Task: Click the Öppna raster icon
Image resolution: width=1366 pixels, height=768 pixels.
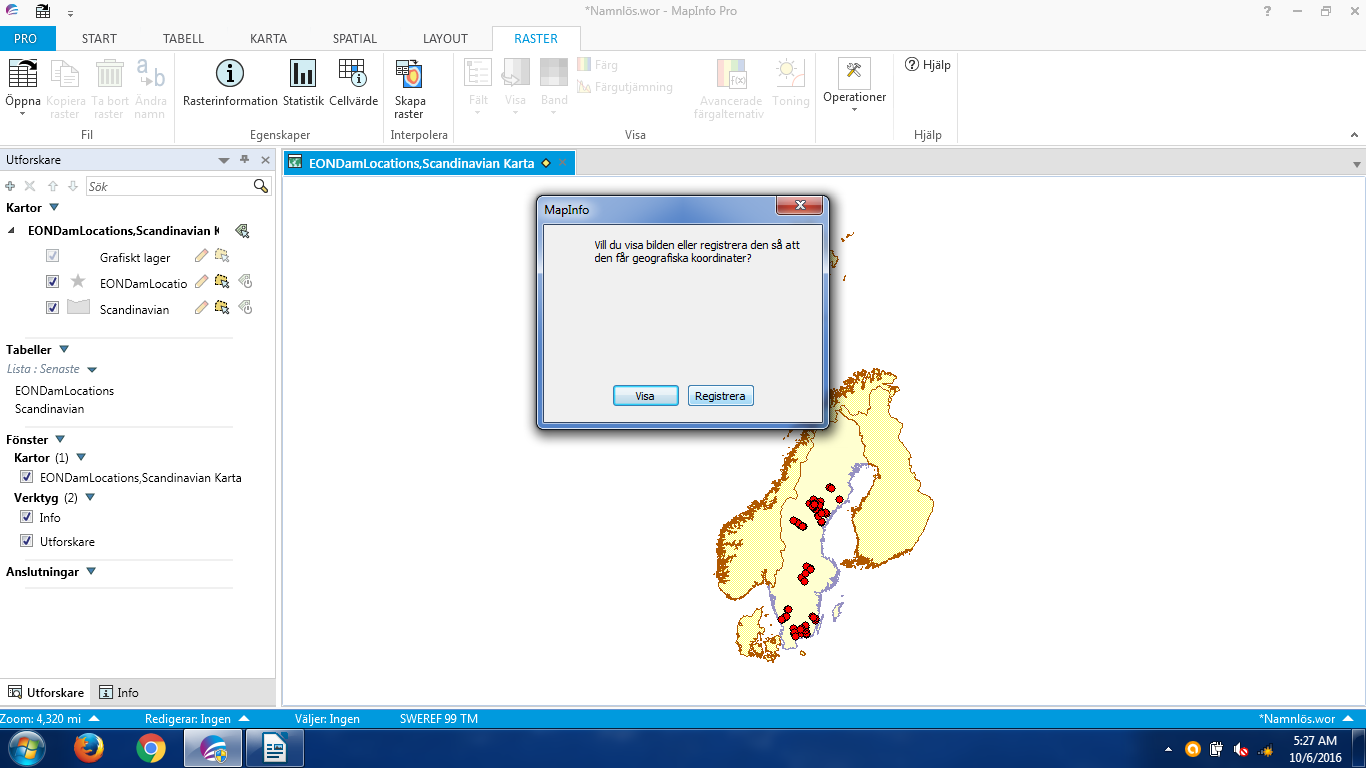Action: tap(22, 73)
